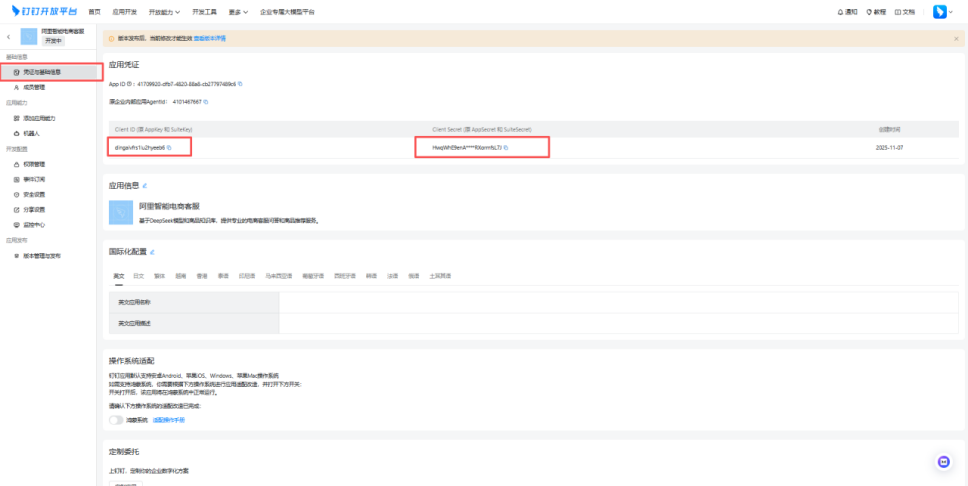Click the AgentId number 4101467667
968x486 pixels.
pyautogui.click(x=187, y=102)
